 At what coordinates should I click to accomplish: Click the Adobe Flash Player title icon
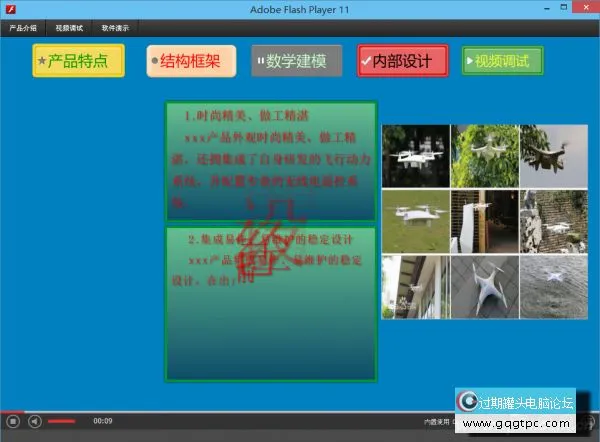[x=10, y=9]
